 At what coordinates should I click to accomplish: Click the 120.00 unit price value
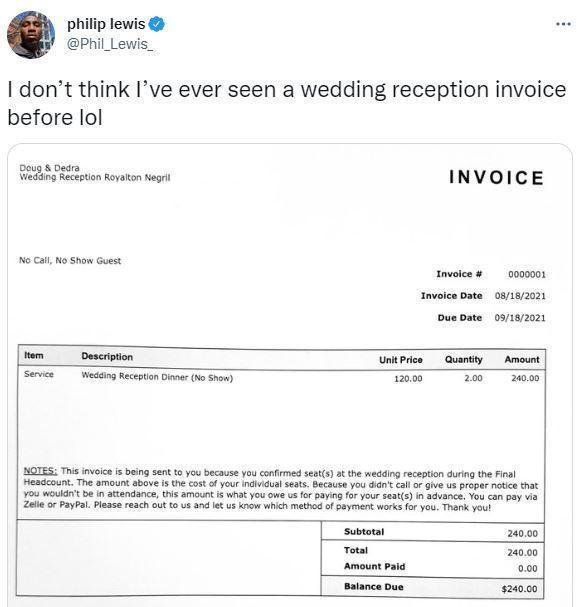(x=408, y=379)
